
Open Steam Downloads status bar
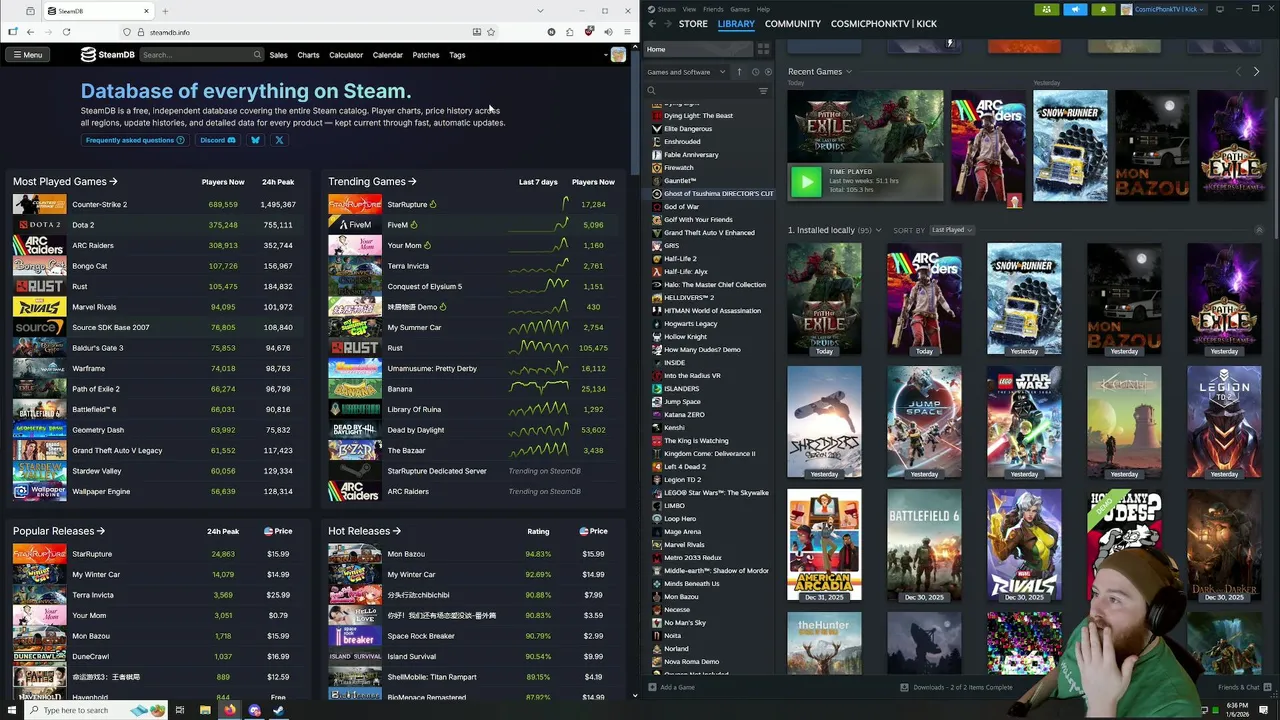956,687
